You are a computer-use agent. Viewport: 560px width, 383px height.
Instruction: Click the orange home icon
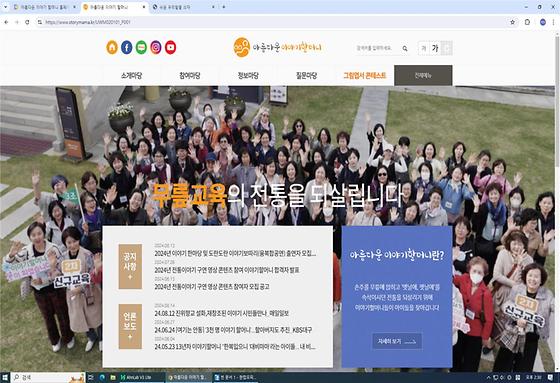point(112,47)
